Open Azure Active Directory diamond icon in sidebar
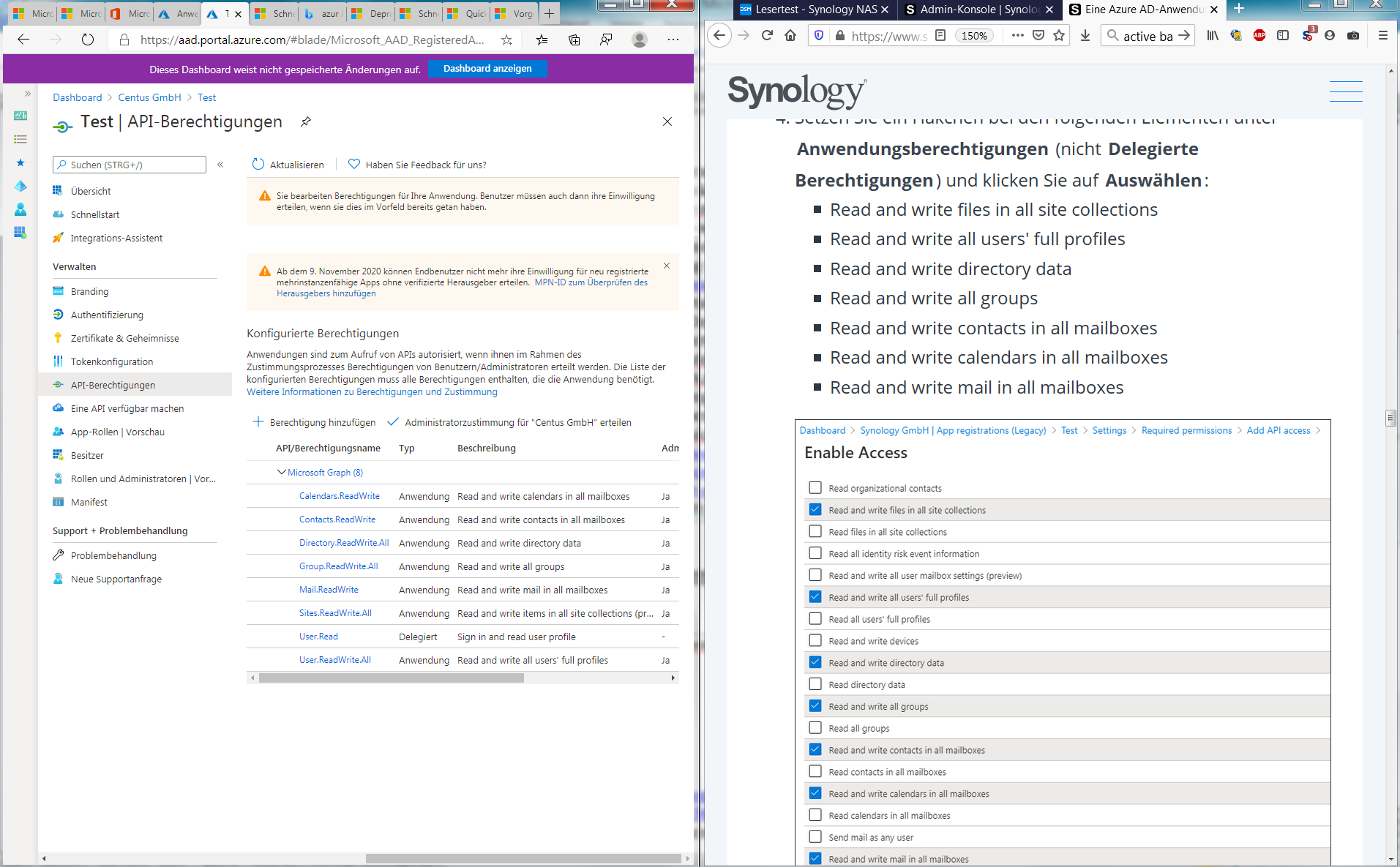The image size is (1400, 867). pos(20,186)
